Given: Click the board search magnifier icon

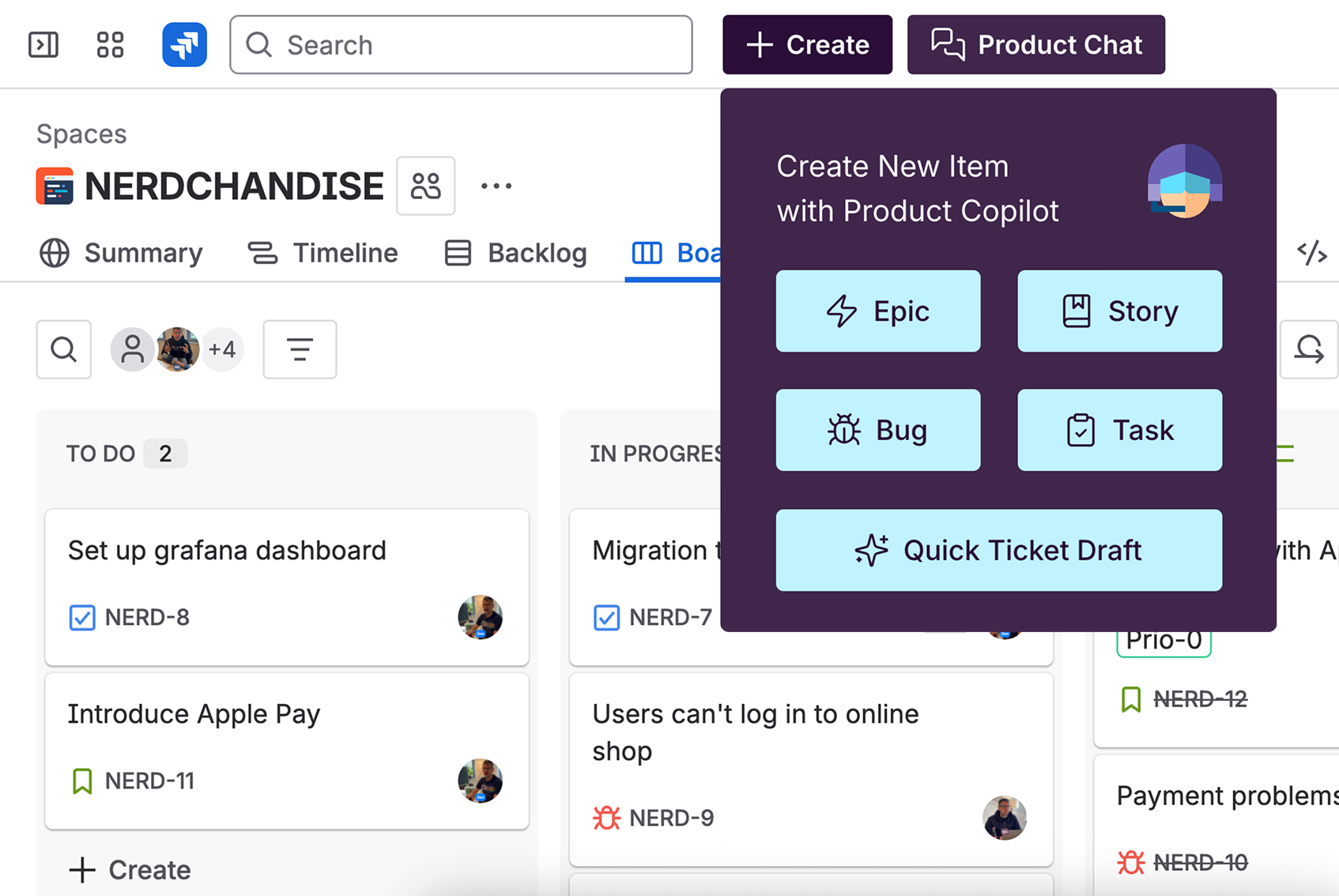Looking at the screenshot, I should 64,349.
